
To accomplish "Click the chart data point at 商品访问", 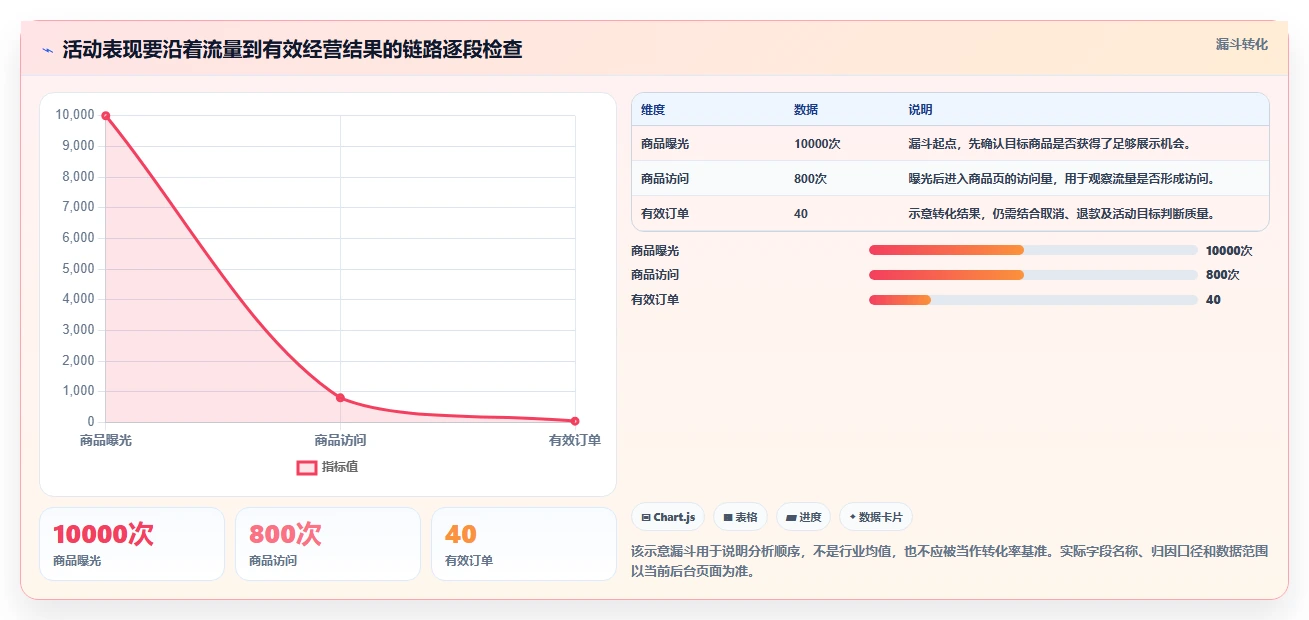I will (x=340, y=398).
